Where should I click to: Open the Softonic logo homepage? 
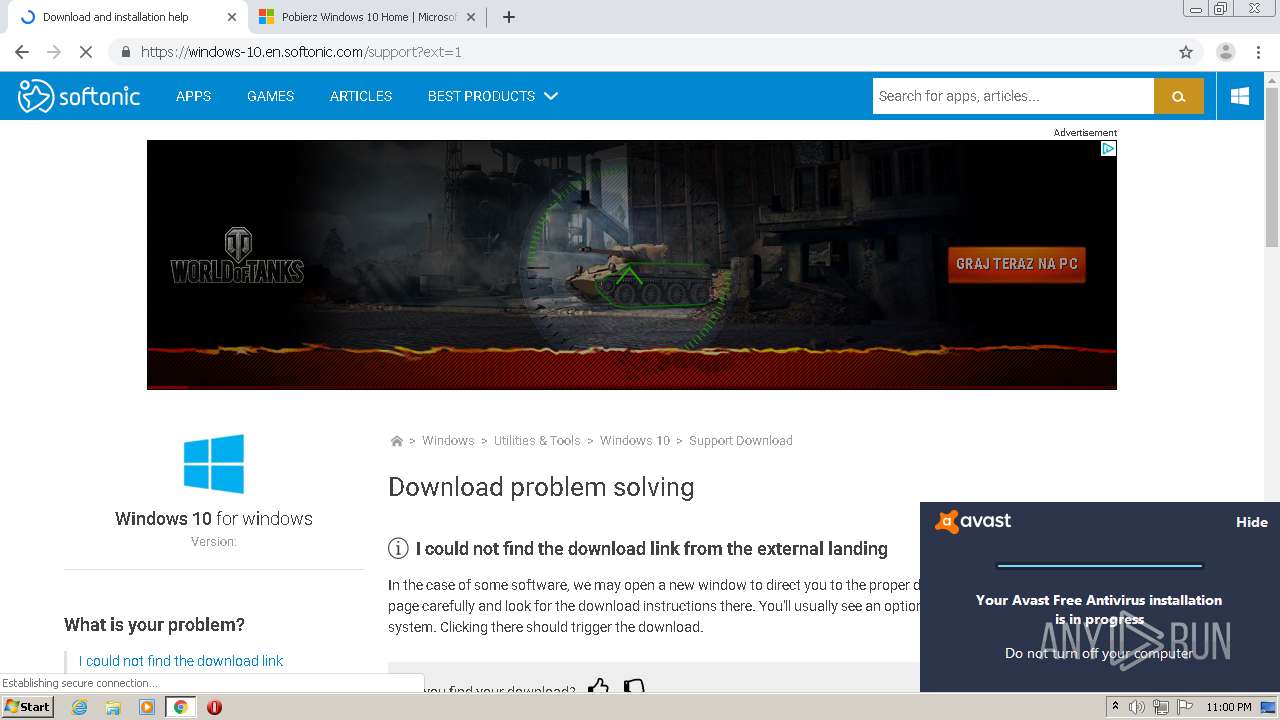(x=79, y=96)
